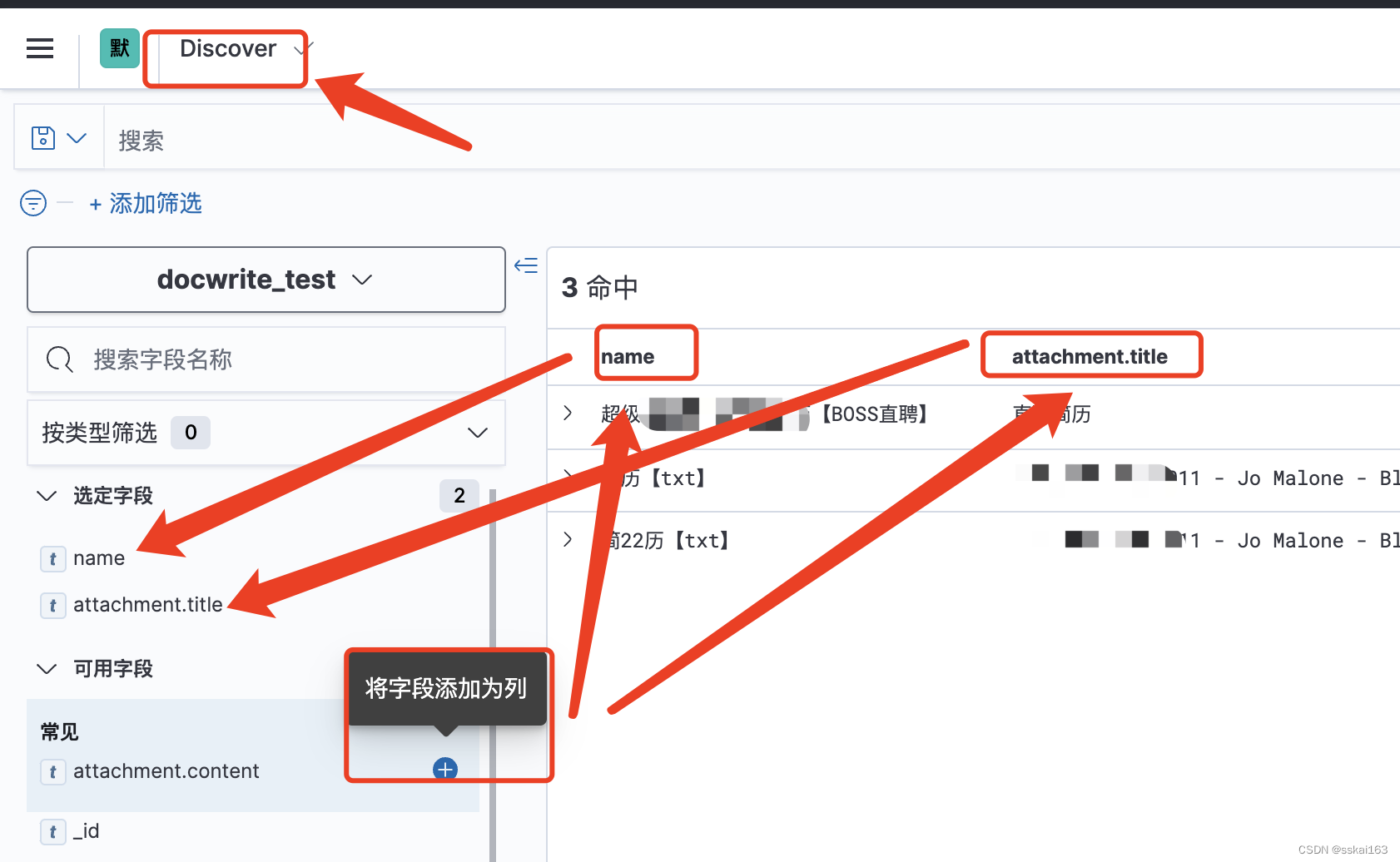Screen dimensions: 1400x862
Task: Collapse the field sidebar arrow icon
Action: pyautogui.click(x=526, y=265)
